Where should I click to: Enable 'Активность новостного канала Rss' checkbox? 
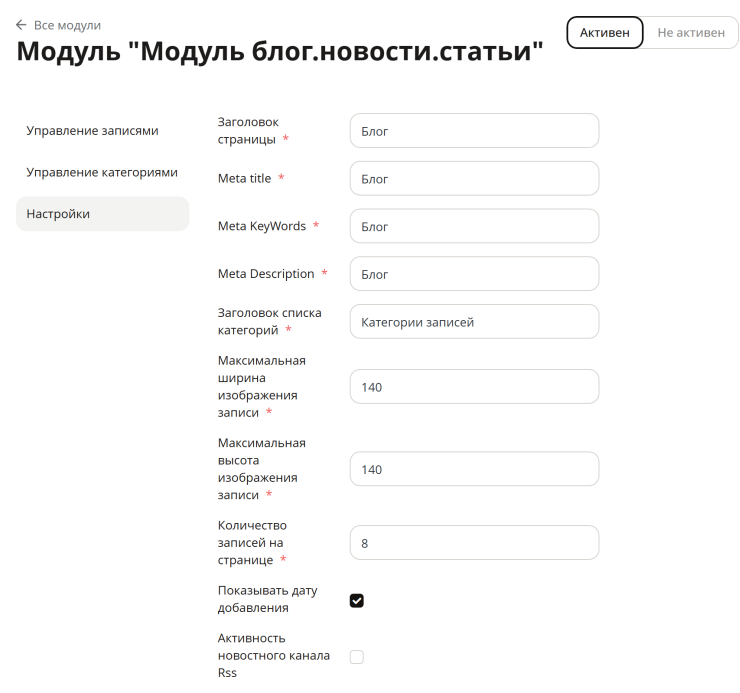tap(357, 657)
